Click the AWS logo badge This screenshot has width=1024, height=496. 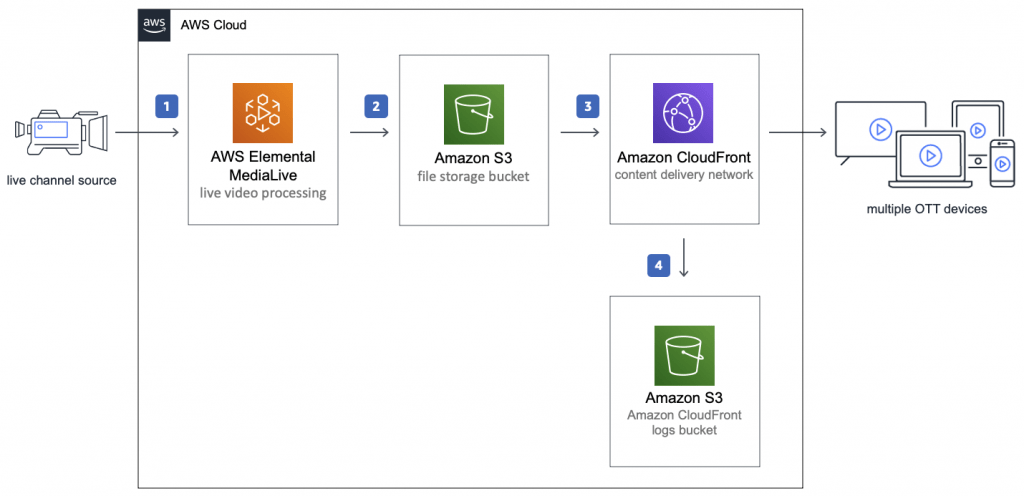click(x=153, y=24)
